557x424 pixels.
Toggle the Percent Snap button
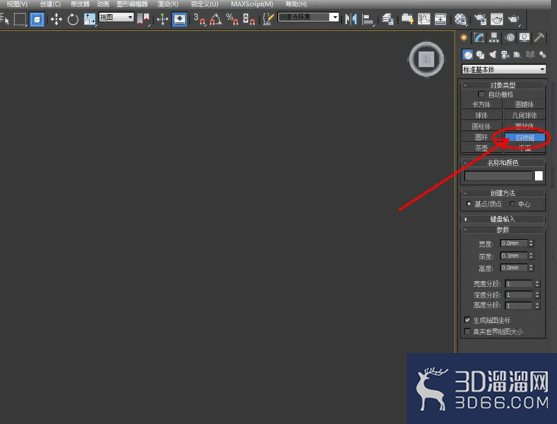(232, 19)
